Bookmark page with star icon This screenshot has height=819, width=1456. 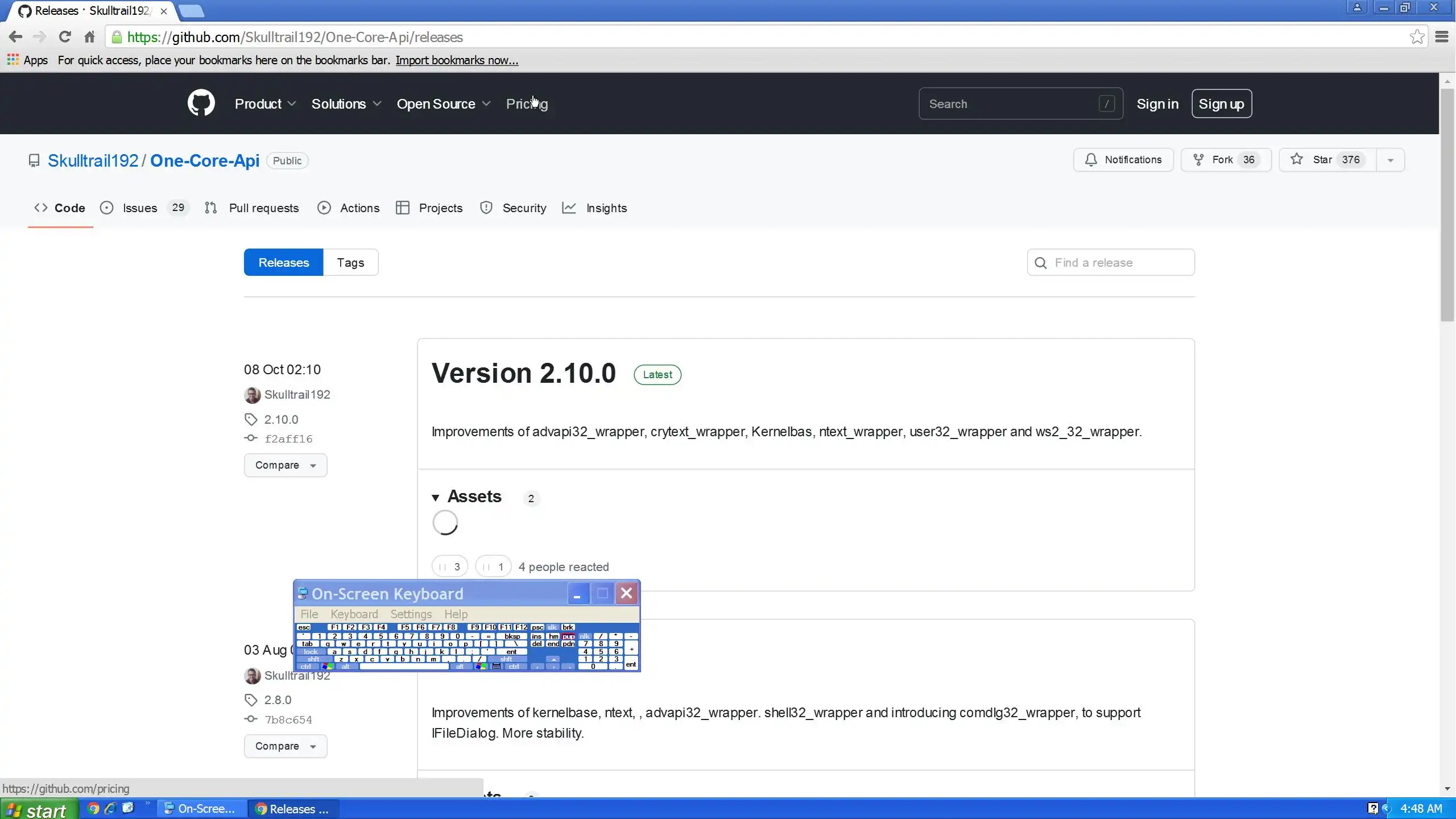click(1417, 37)
